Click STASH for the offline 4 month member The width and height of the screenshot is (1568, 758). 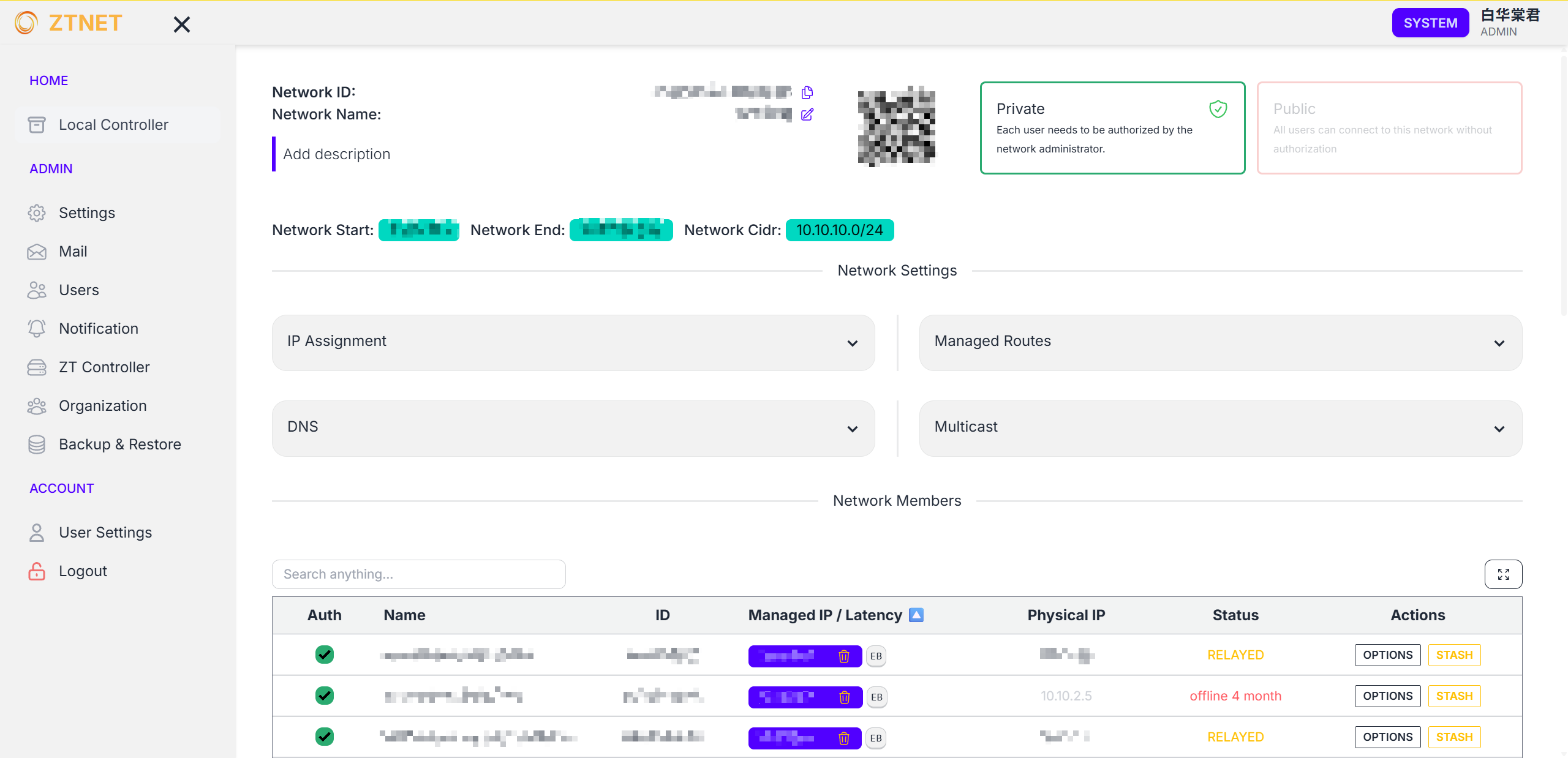point(1454,696)
